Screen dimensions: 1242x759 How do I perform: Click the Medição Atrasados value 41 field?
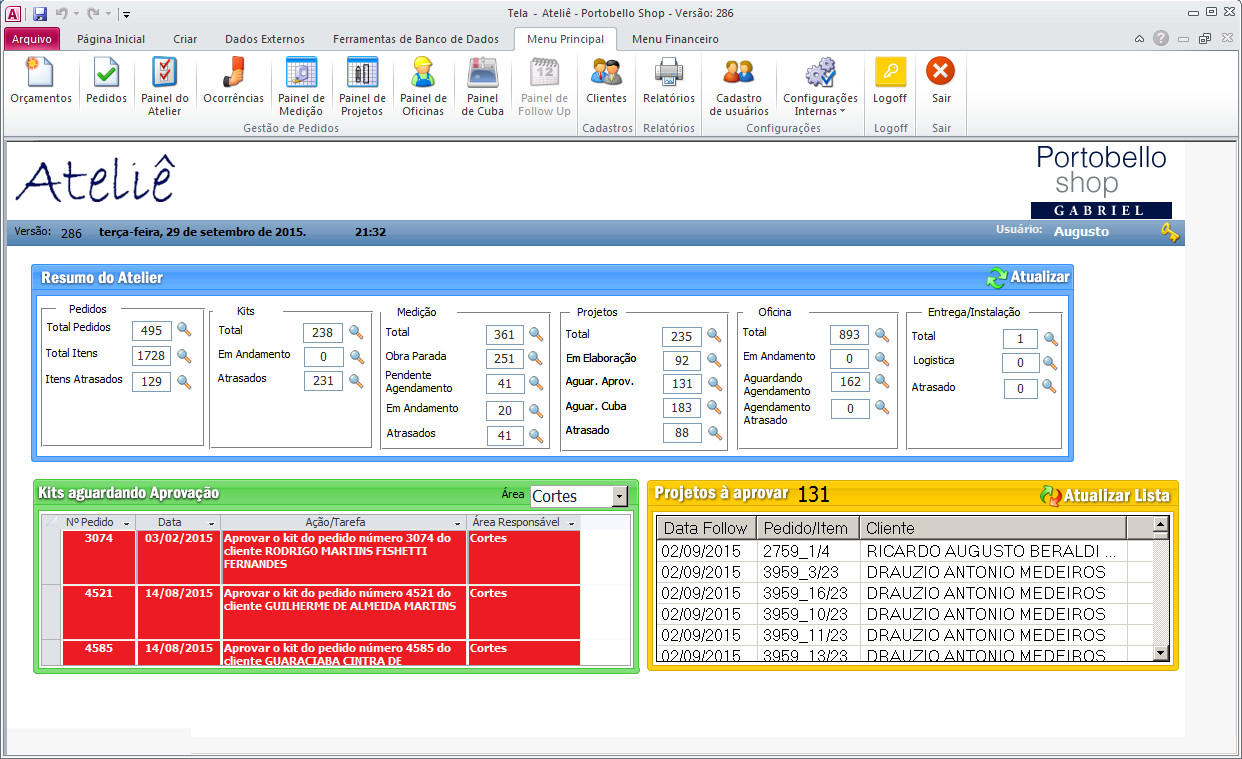pyautogui.click(x=506, y=436)
